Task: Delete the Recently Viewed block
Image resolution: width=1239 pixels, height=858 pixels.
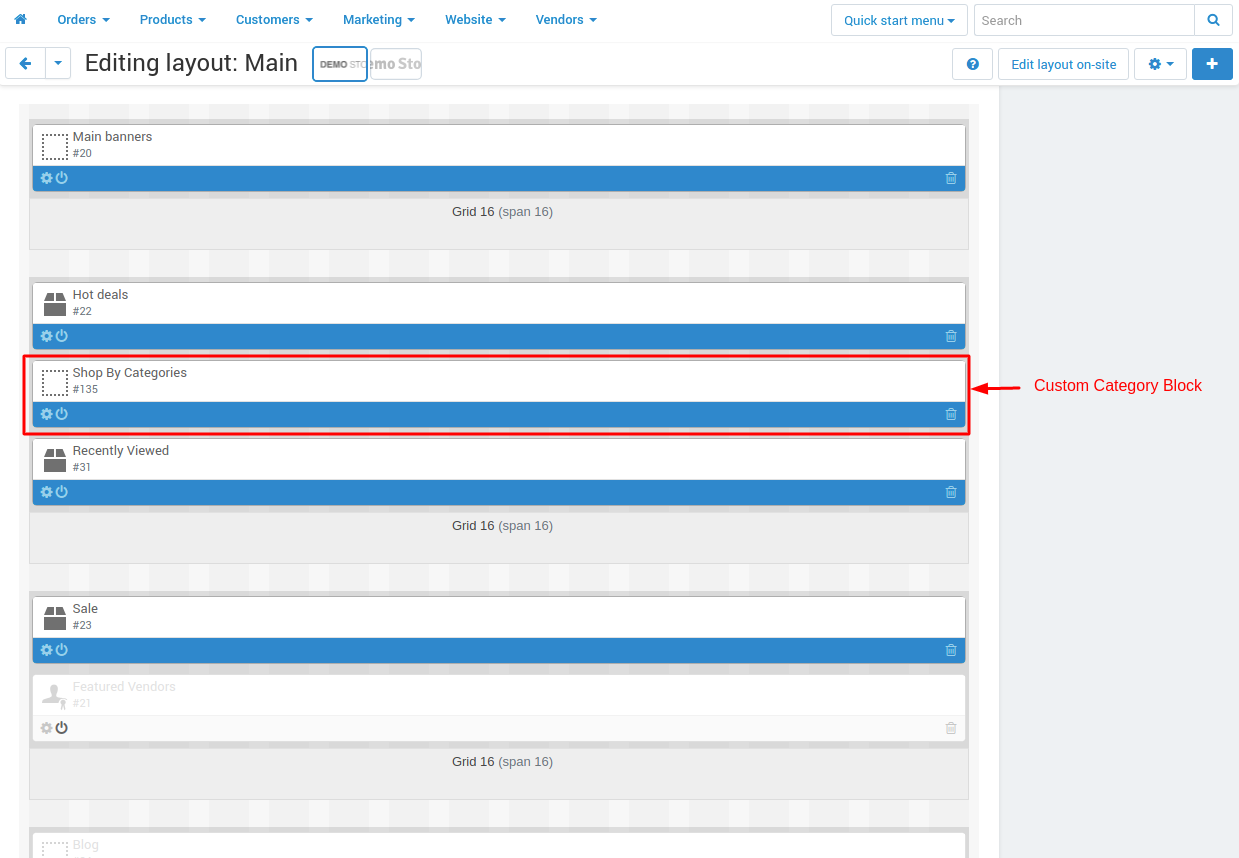Action: click(x=951, y=492)
